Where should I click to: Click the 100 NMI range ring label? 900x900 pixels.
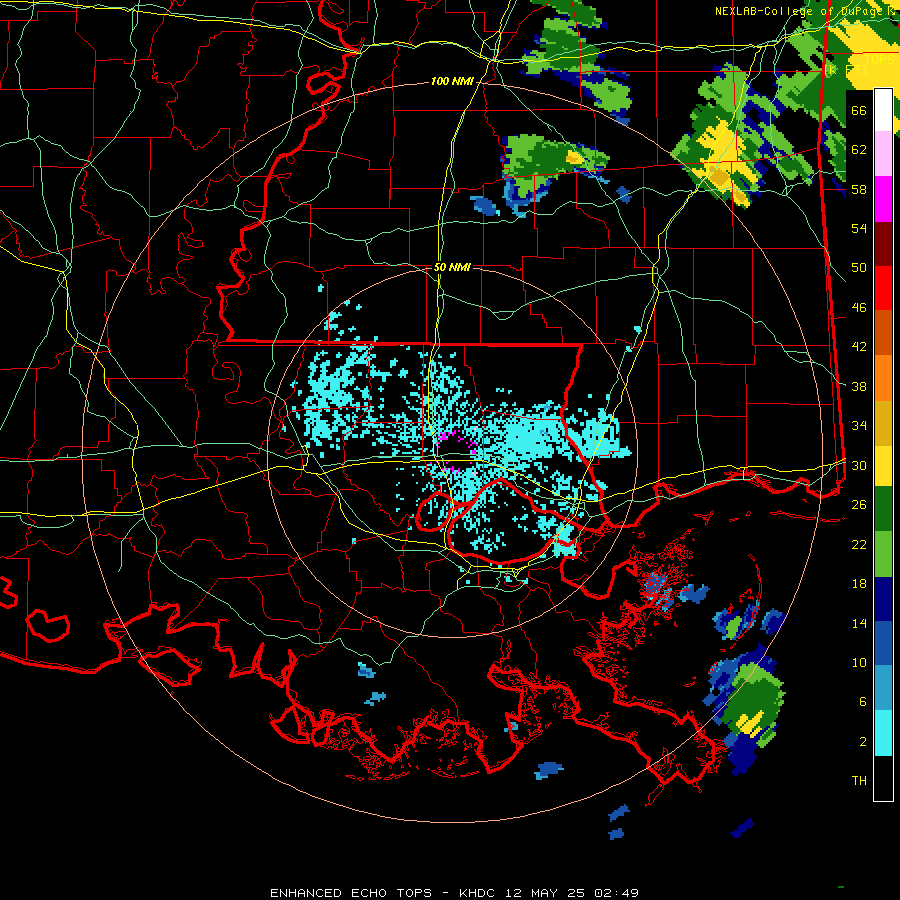[452, 82]
